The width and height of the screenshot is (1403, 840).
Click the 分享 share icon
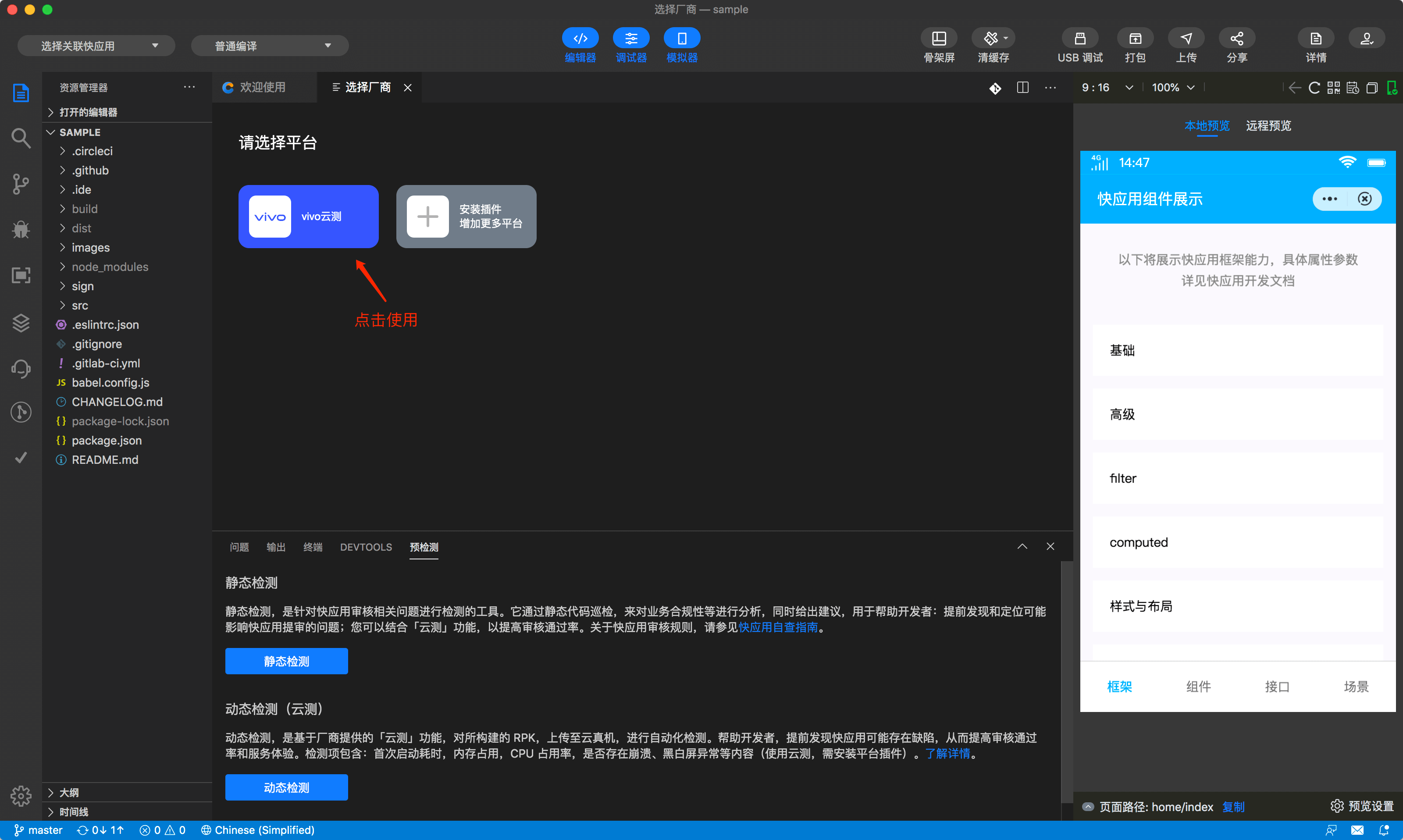click(x=1236, y=39)
